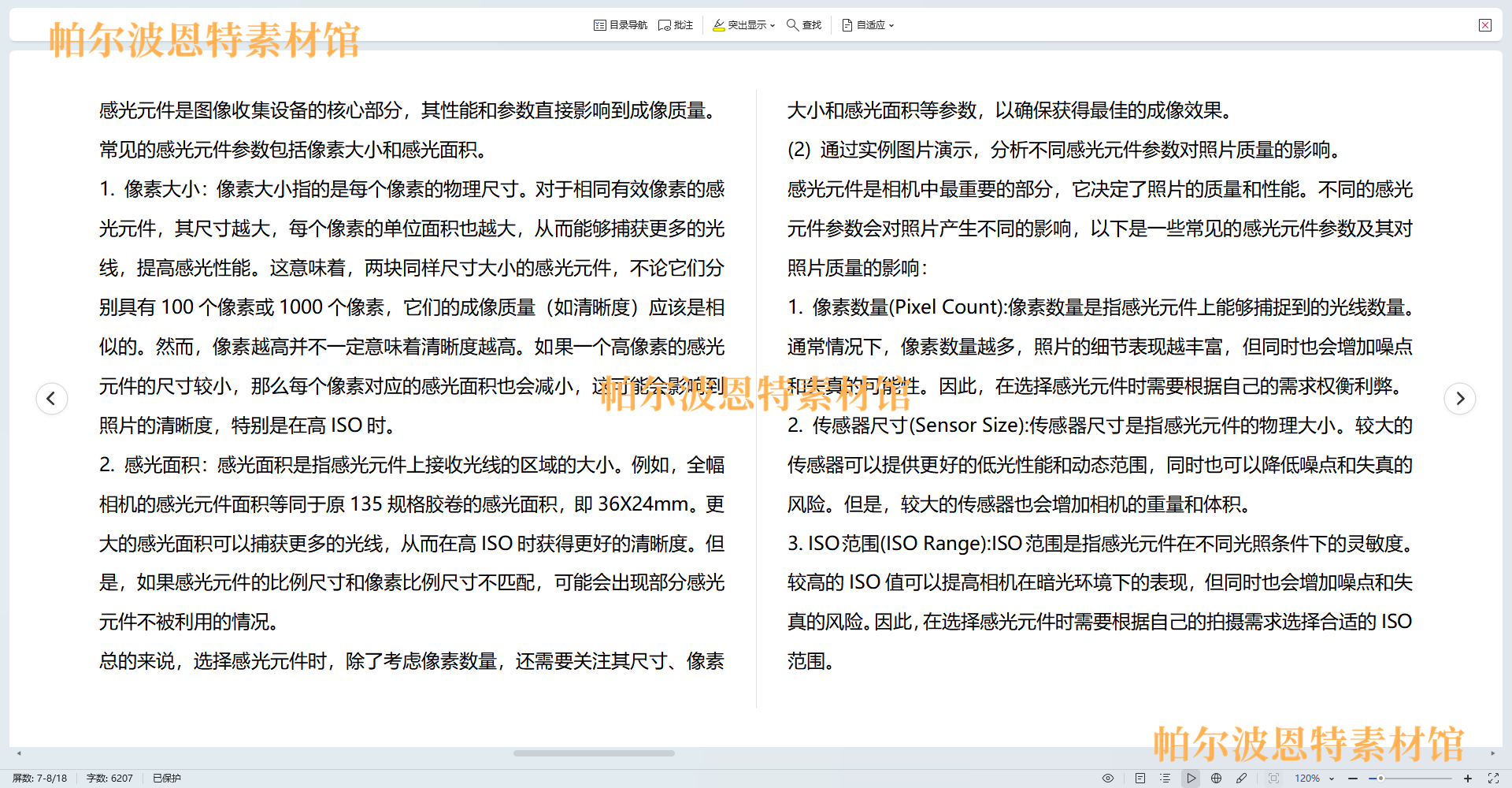Enter full screen display mode
This screenshot has width=1512, height=788.
point(1493,778)
